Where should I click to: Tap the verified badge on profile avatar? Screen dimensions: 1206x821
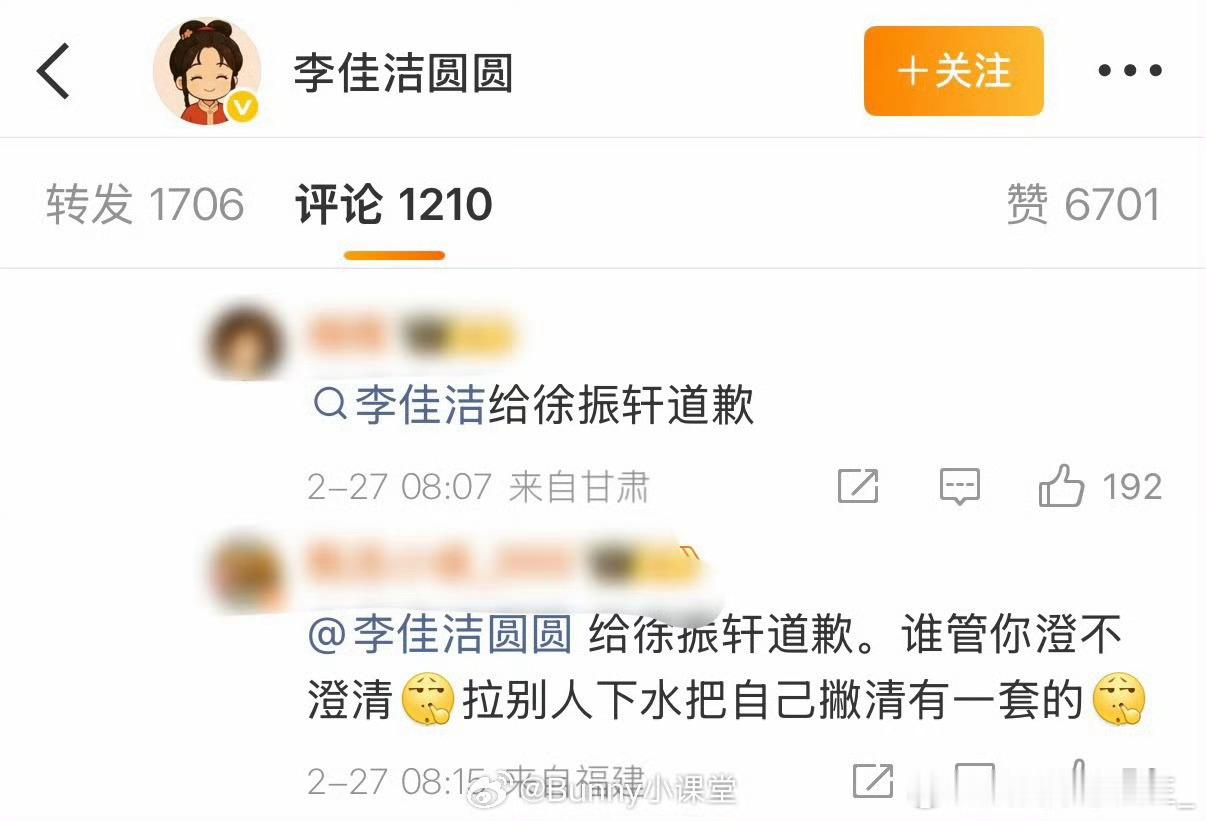[245, 107]
